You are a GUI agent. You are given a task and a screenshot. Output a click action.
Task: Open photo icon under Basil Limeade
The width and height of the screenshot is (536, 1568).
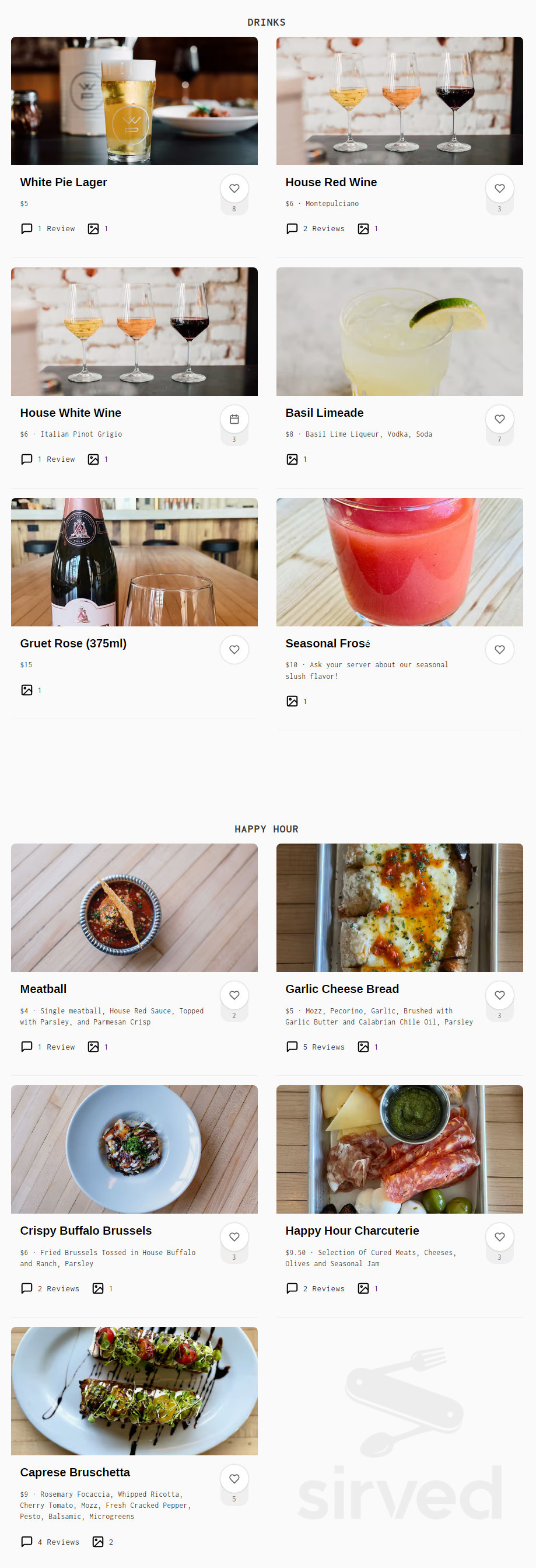(292, 459)
